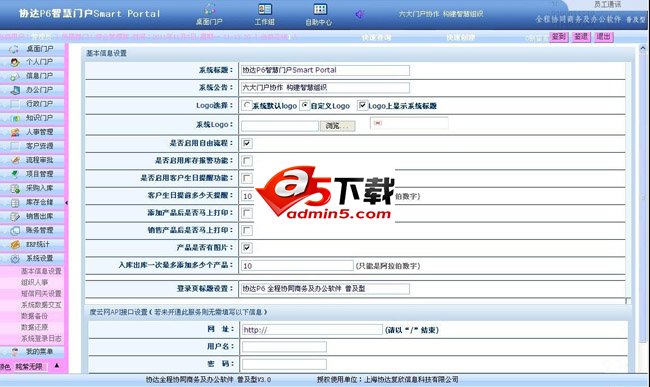This screenshot has width=650, height=387.
Task: Open 基本信息设置 submenu item
Action: tap(41, 271)
